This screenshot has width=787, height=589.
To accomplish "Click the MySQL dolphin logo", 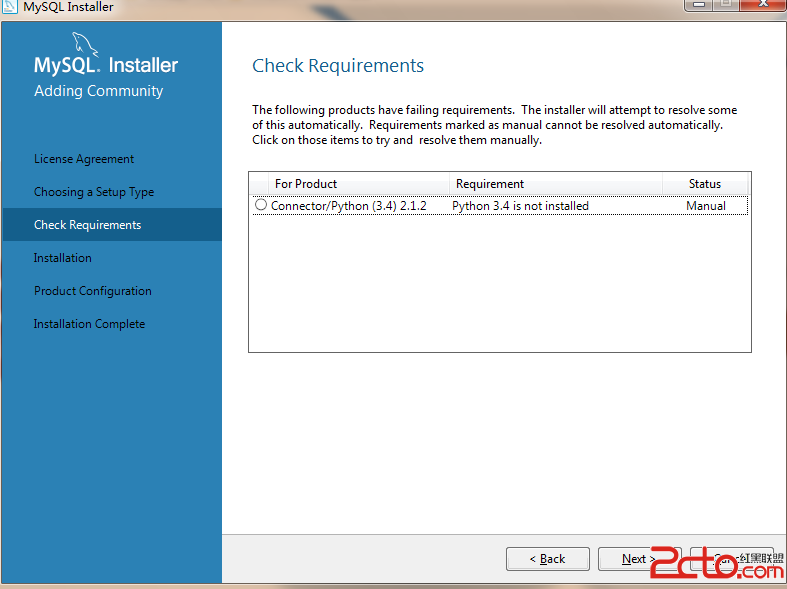I will tap(84, 45).
